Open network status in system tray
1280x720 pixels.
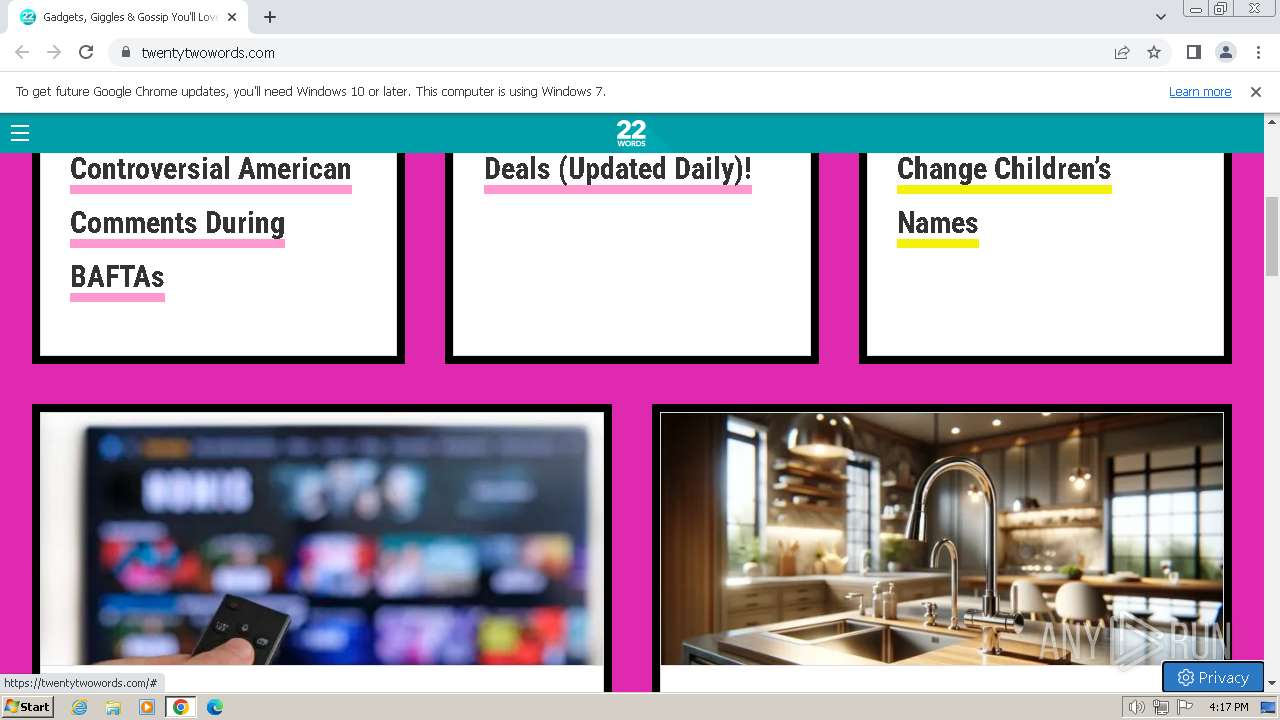1161,707
